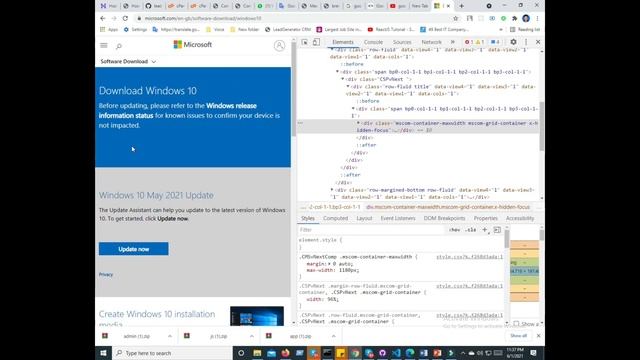
Task: Toggle the :hov element state button
Action: (454, 230)
